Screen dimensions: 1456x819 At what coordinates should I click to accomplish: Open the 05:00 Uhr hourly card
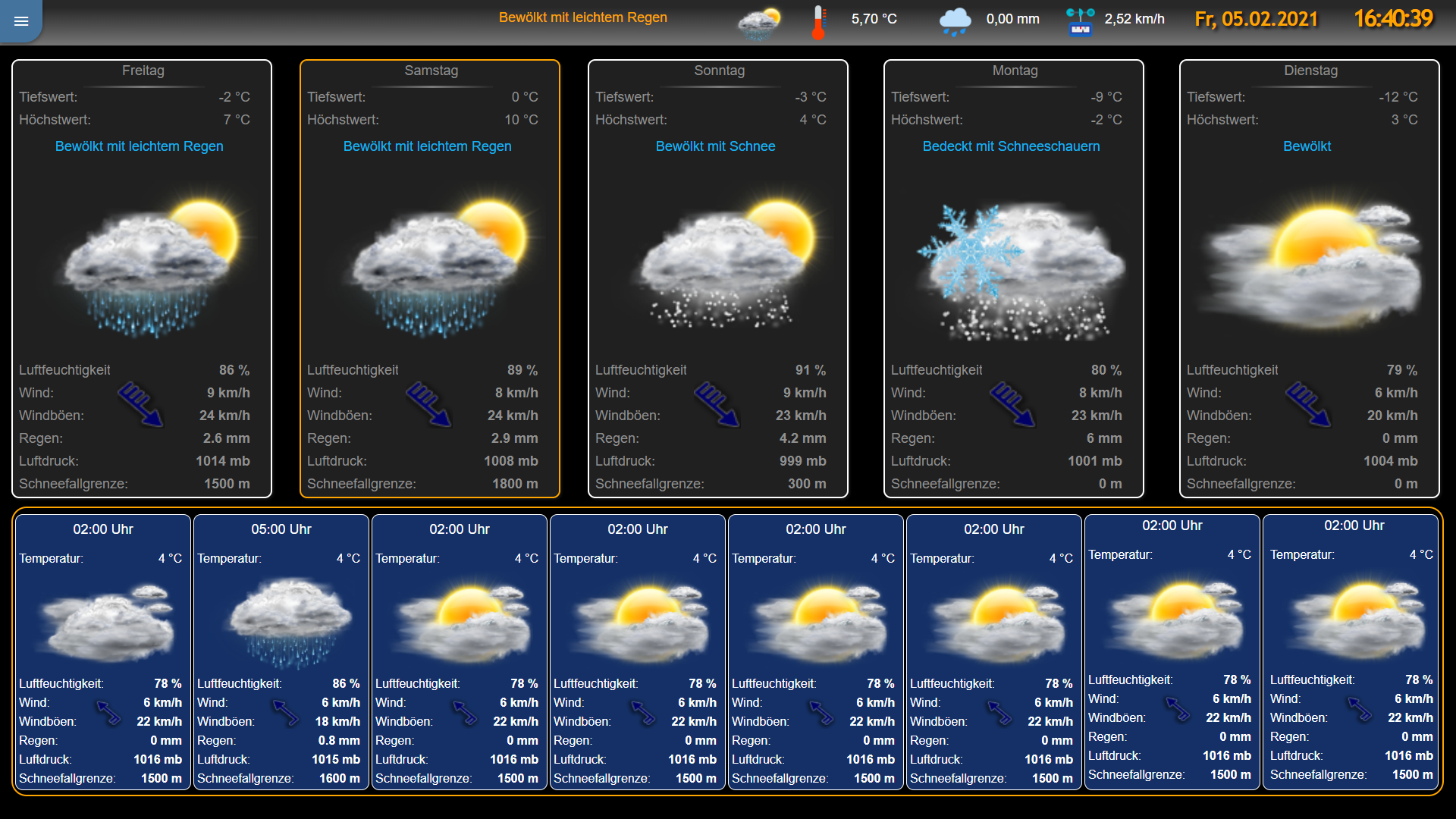[281, 652]
